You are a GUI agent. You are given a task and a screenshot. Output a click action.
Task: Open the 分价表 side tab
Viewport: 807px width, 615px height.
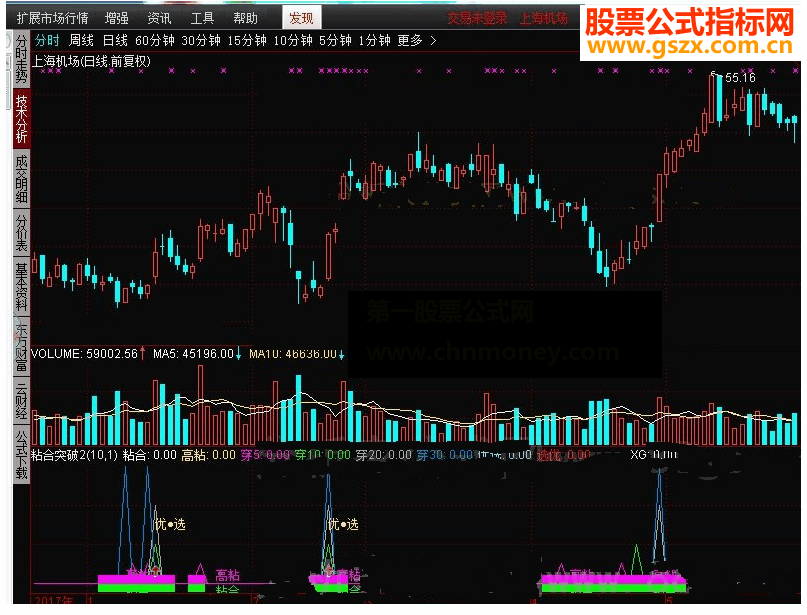[x=21, y=233]
